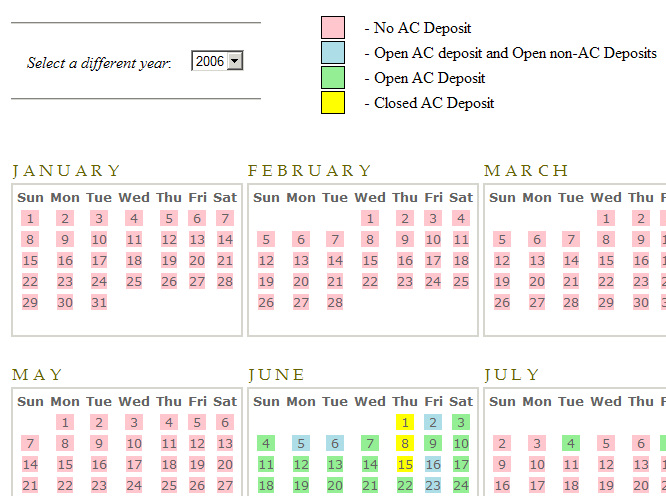Viewport: 666px width, 496px height.
Task: Open green June 9 date cell
Action: [x=433, y=444]
